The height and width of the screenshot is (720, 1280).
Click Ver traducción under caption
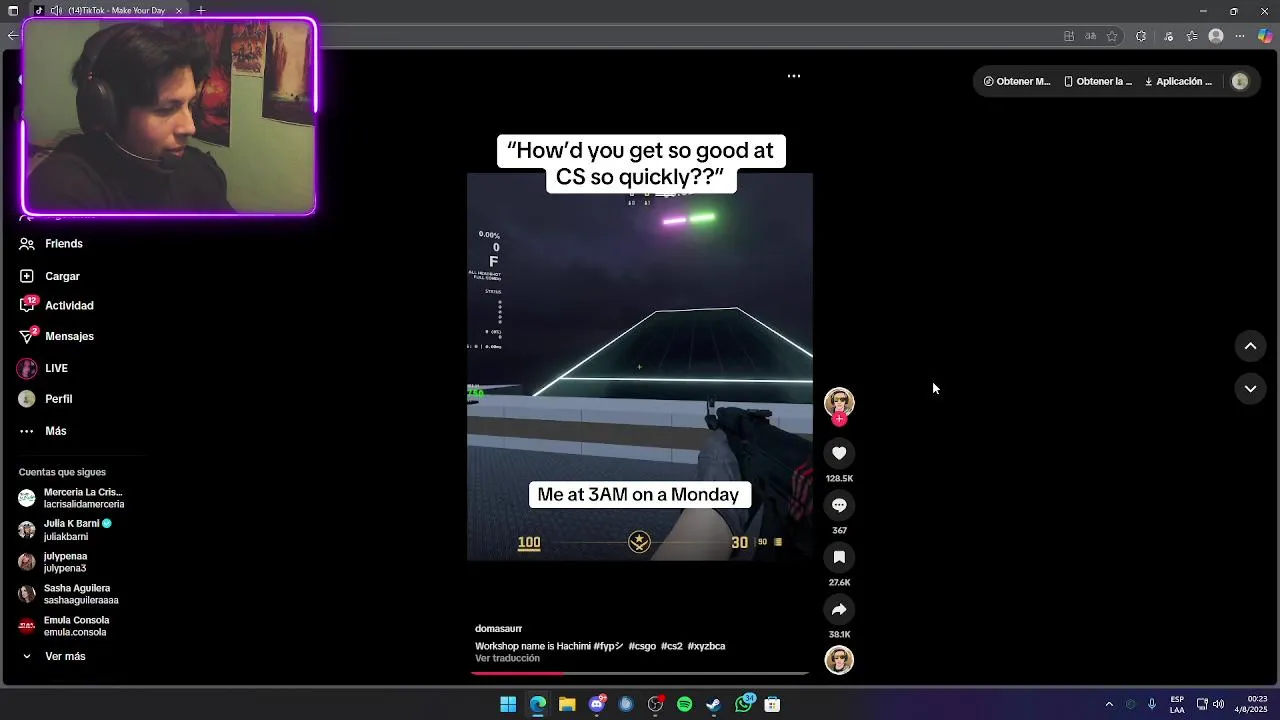click(x=507, y=658)
